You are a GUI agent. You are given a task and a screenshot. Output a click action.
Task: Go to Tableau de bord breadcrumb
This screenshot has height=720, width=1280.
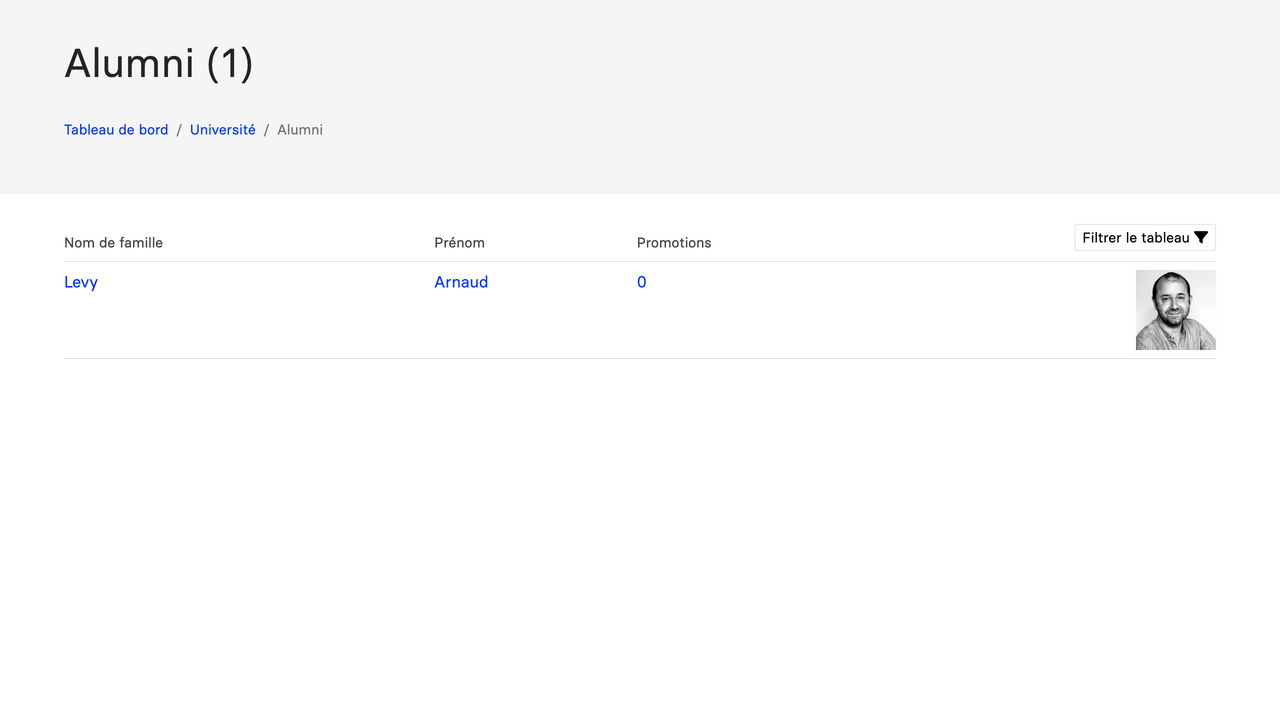point(116,130)
